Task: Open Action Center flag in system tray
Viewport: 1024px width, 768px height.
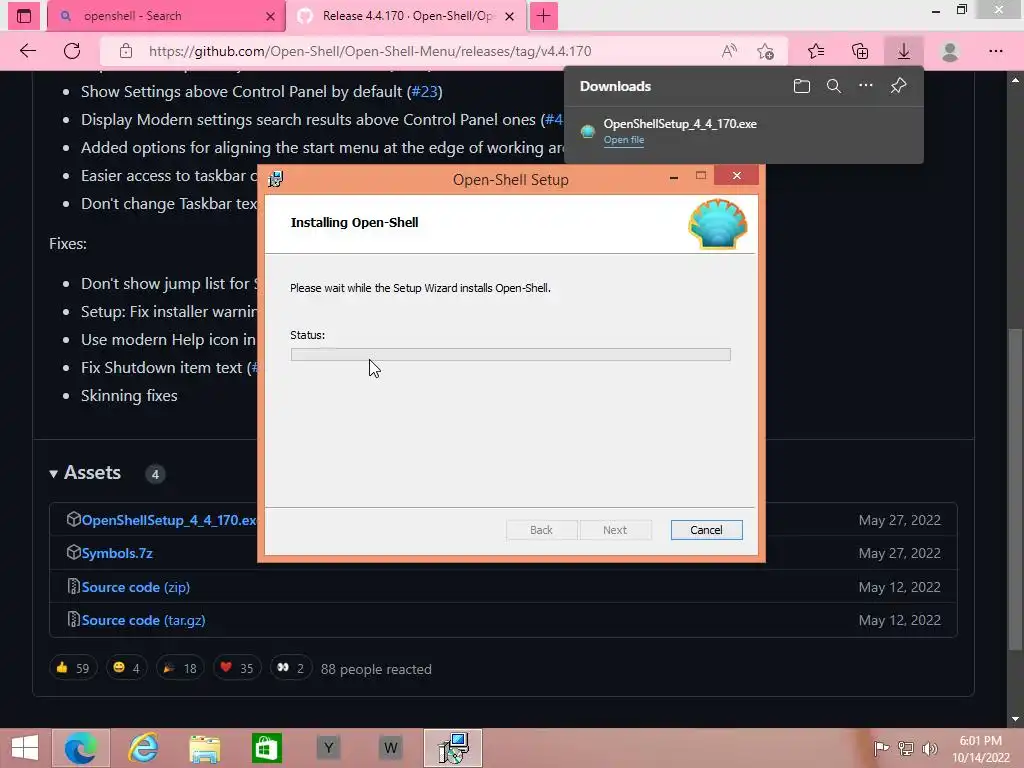Action: [x=881, y=748]
